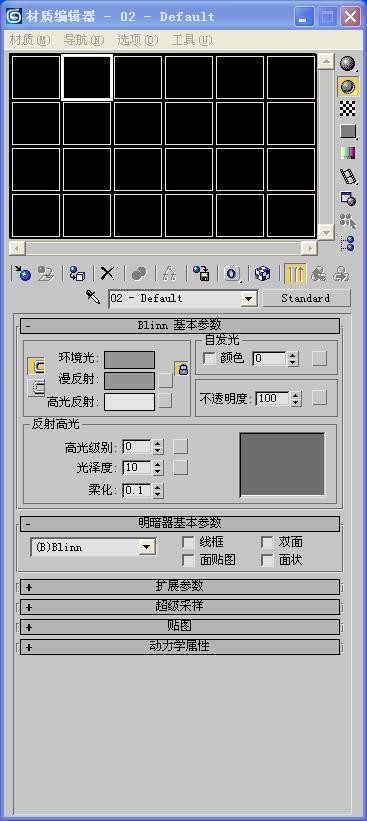Click Go Forward to Sibling icon
This screenshot has width=367, height=821.
pos(341,273)
